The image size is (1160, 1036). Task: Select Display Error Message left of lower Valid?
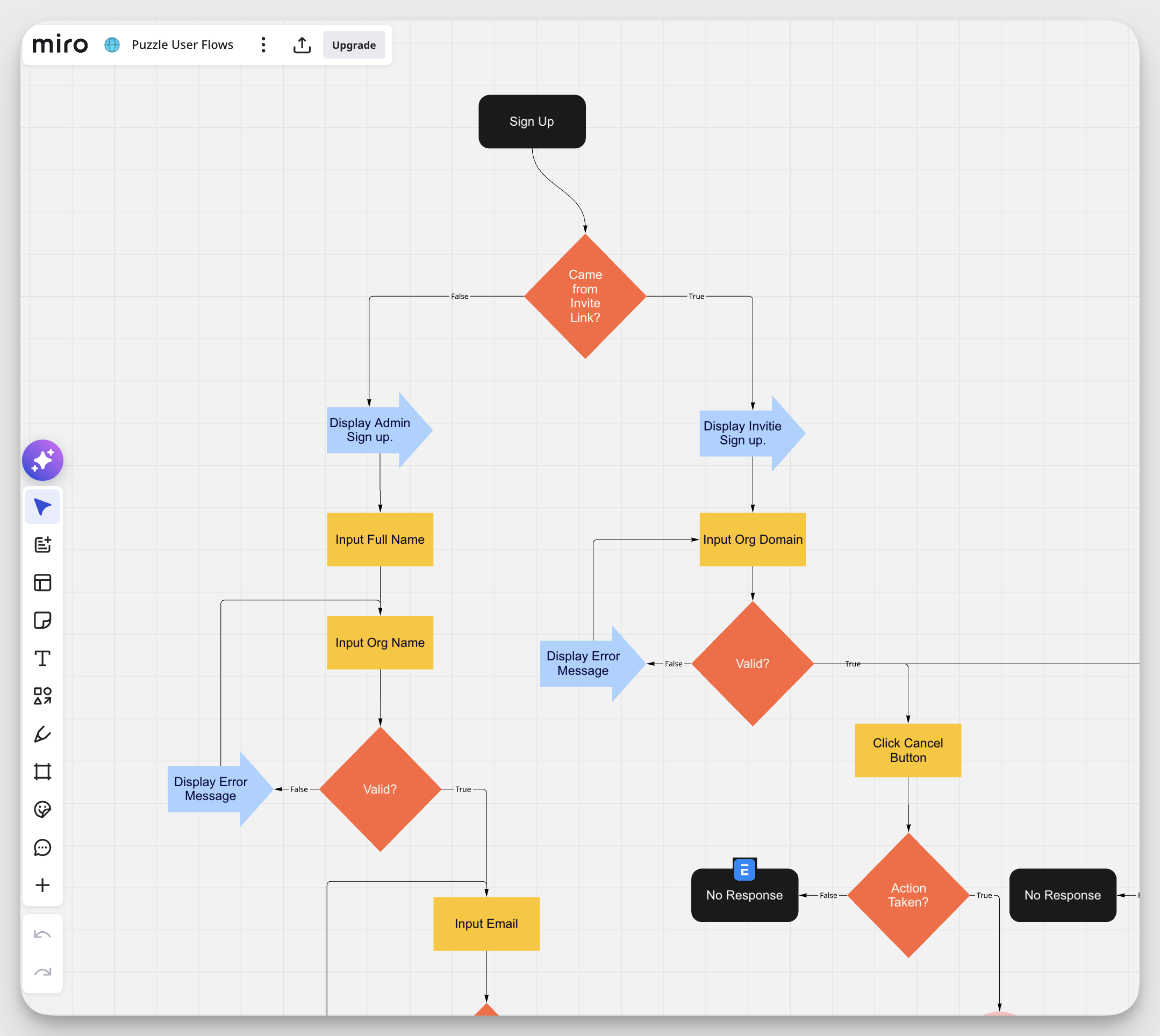220,789
